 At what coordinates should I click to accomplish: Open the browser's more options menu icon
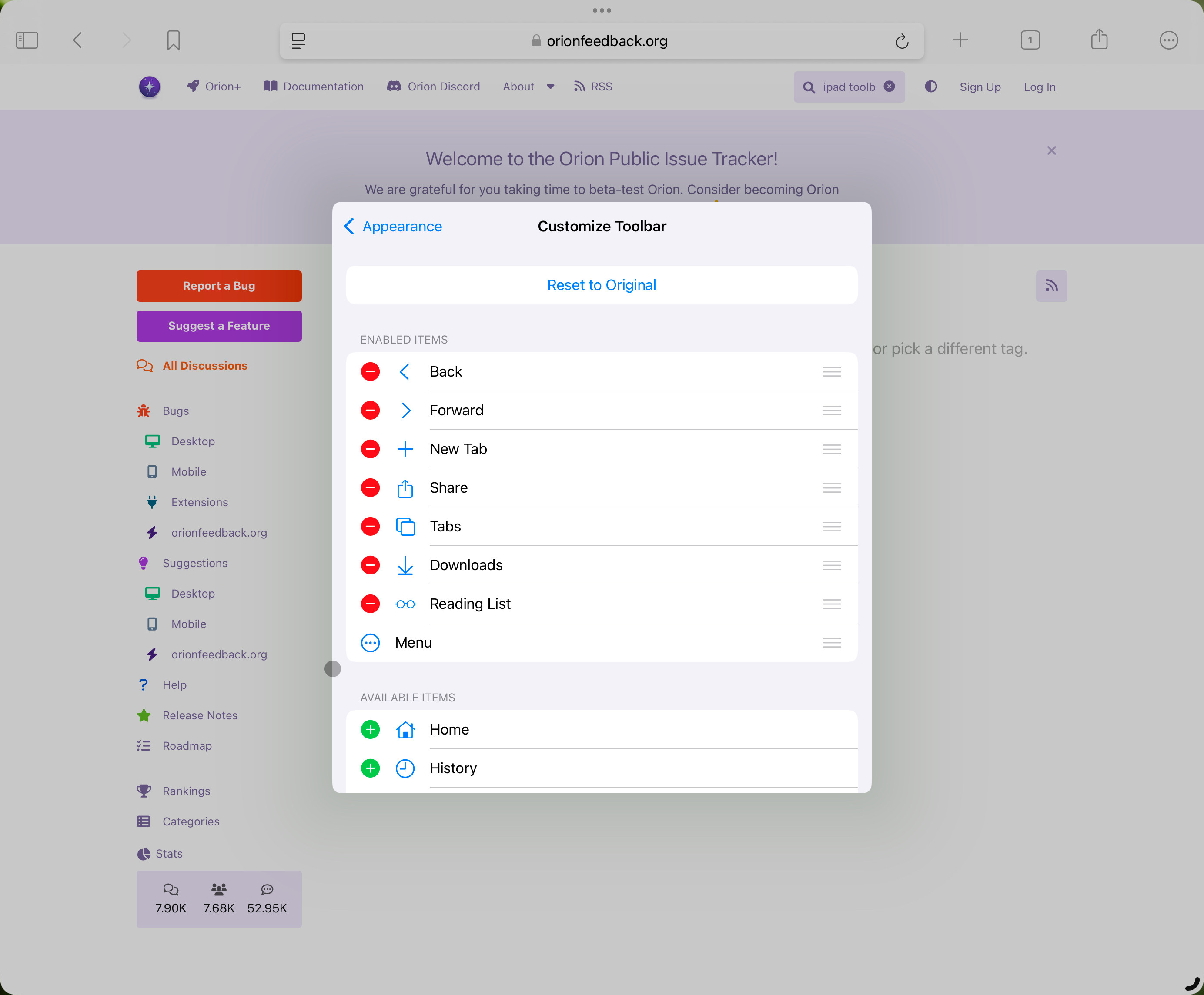[1168, 40]
